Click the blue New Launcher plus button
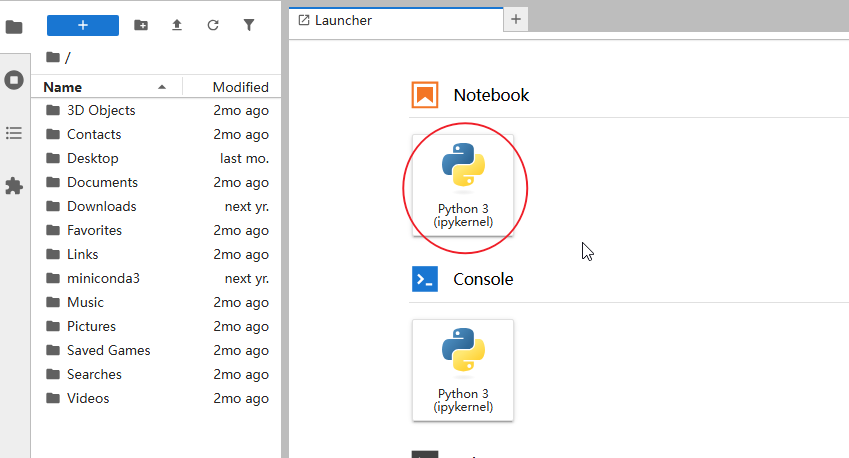The image size is (849, 458). (x=83, y=25)
